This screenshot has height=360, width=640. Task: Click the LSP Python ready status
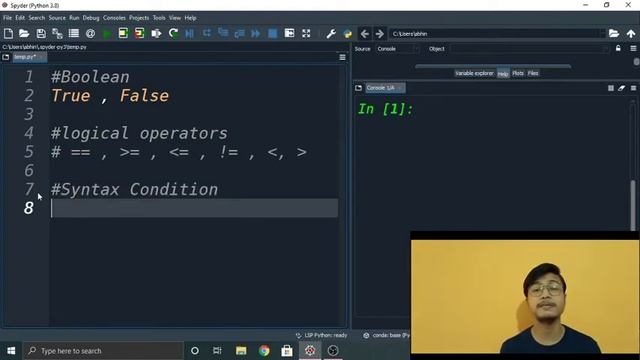[321, 336]
